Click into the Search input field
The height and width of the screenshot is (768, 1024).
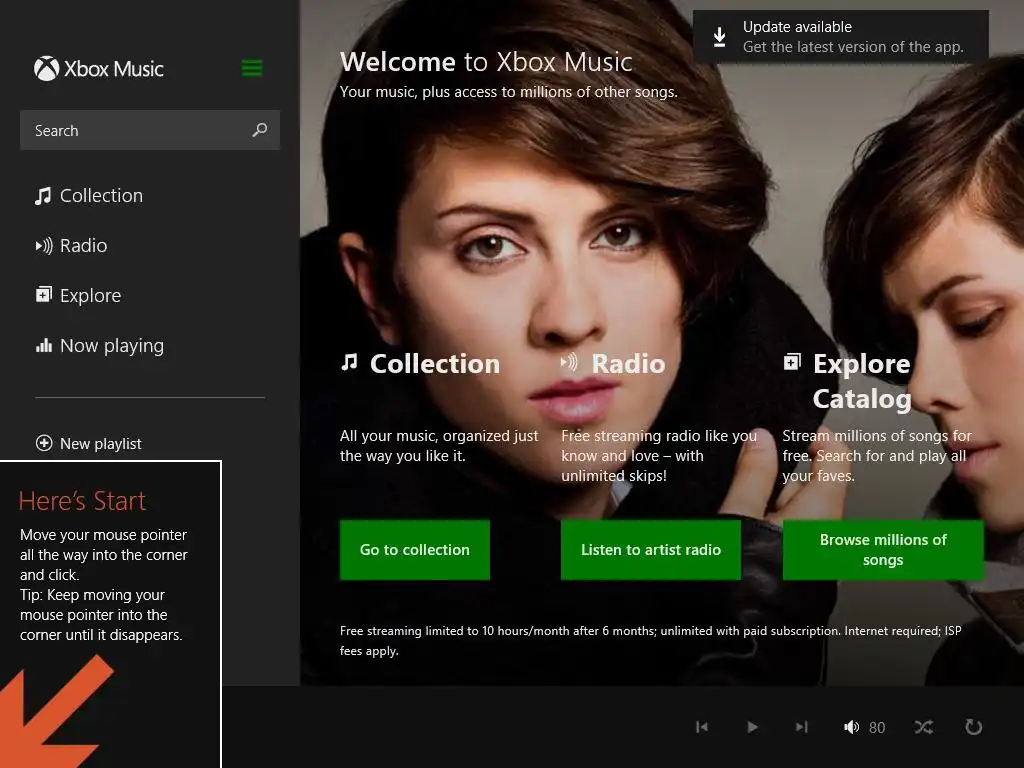(x=150, y=130)
